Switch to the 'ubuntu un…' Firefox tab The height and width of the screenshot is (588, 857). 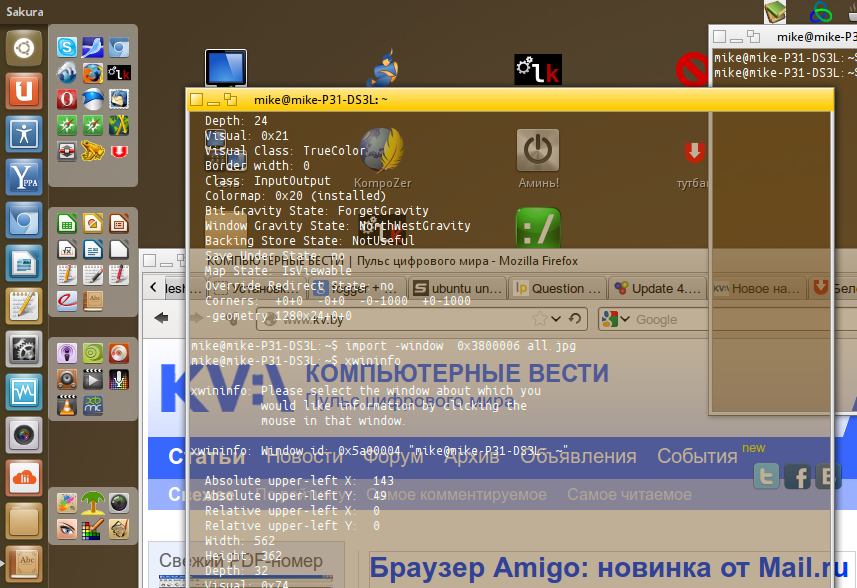[x=458, y=288]
